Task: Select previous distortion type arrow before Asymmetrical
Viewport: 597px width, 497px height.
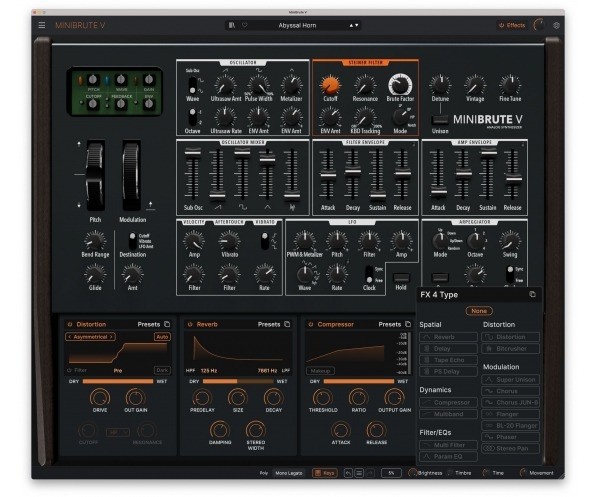Action: point(70,337)
